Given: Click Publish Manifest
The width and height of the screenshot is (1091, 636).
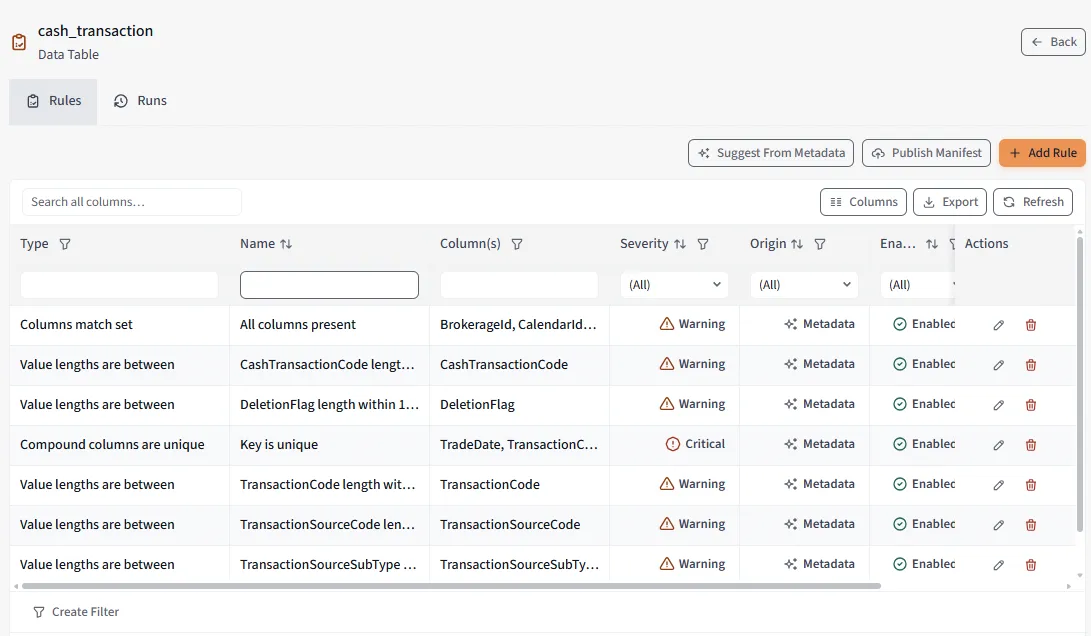Looking at the screenshot, I should tap(926, 153).
